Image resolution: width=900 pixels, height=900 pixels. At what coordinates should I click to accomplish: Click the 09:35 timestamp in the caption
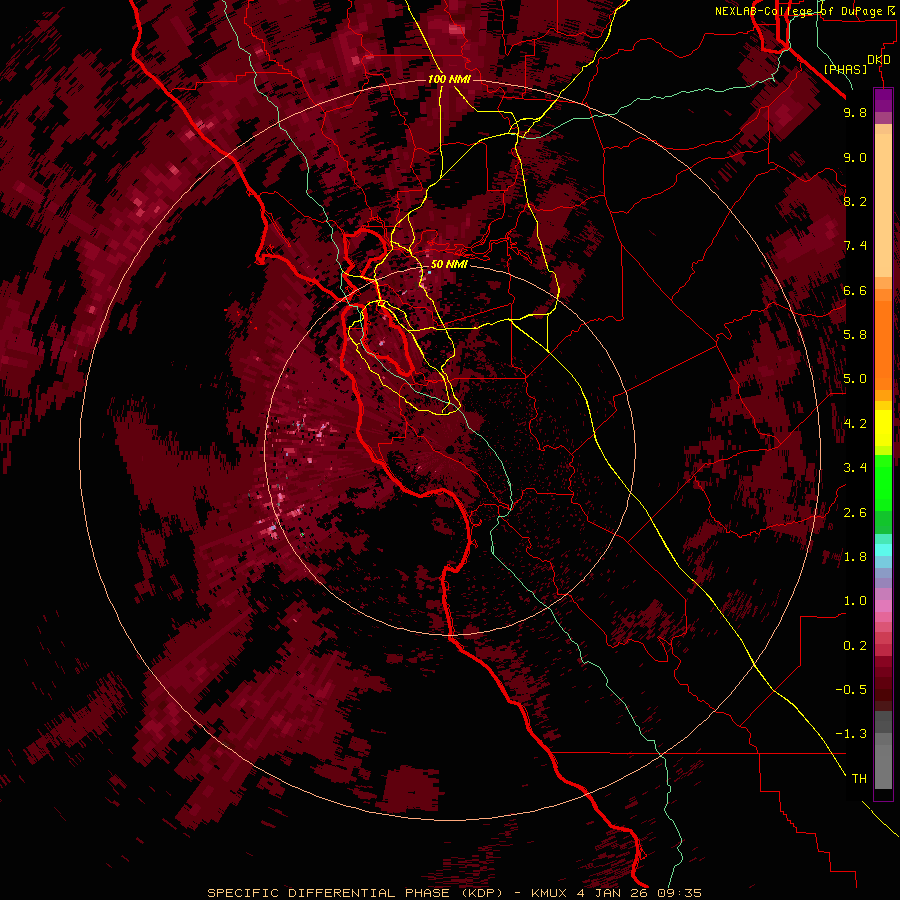pyautogui.click(x=682, y=893)
